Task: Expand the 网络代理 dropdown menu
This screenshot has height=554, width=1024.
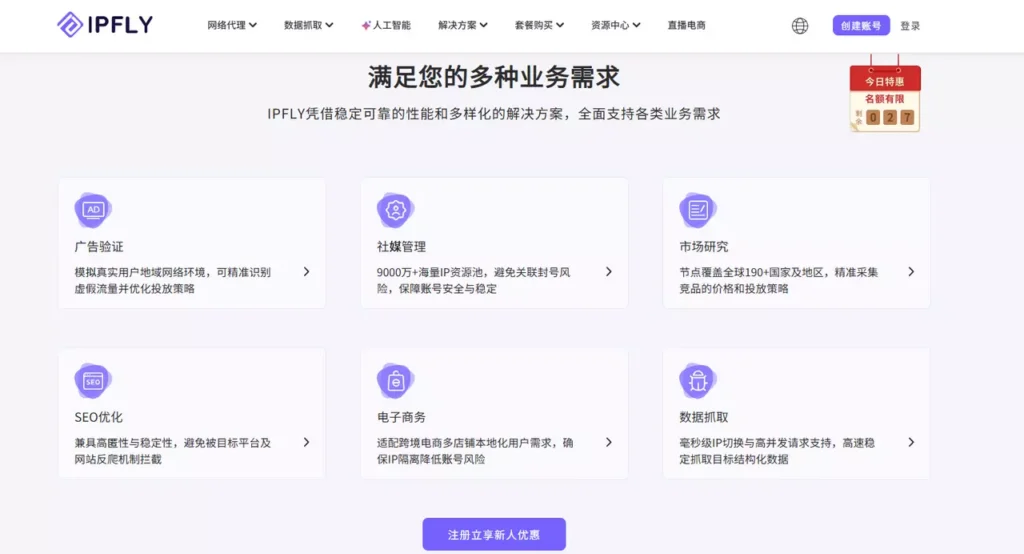Action: coord(232,25)
